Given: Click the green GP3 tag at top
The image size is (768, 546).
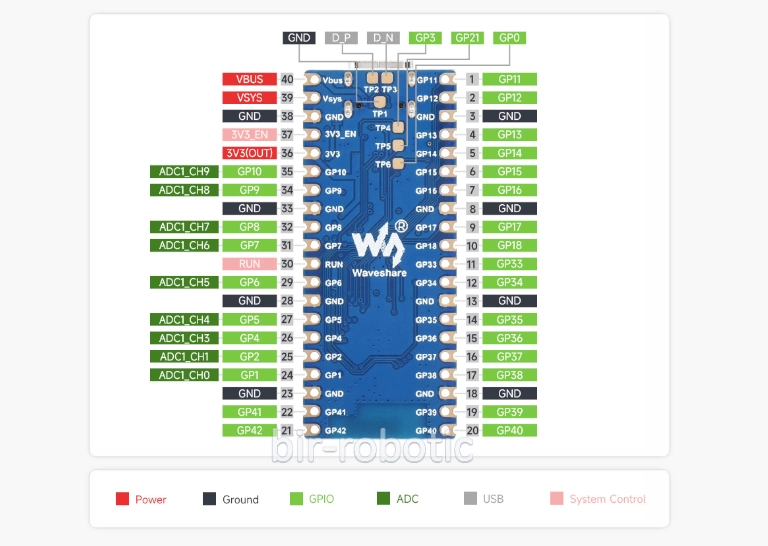Looking at the screenshot, I should (425, 38).
